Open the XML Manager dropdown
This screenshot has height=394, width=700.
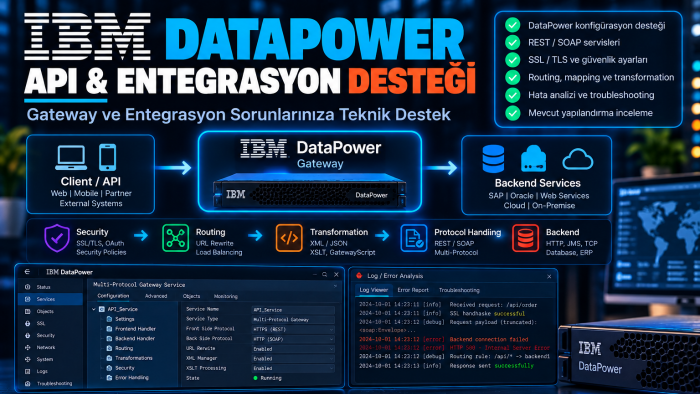pos(293,359)
